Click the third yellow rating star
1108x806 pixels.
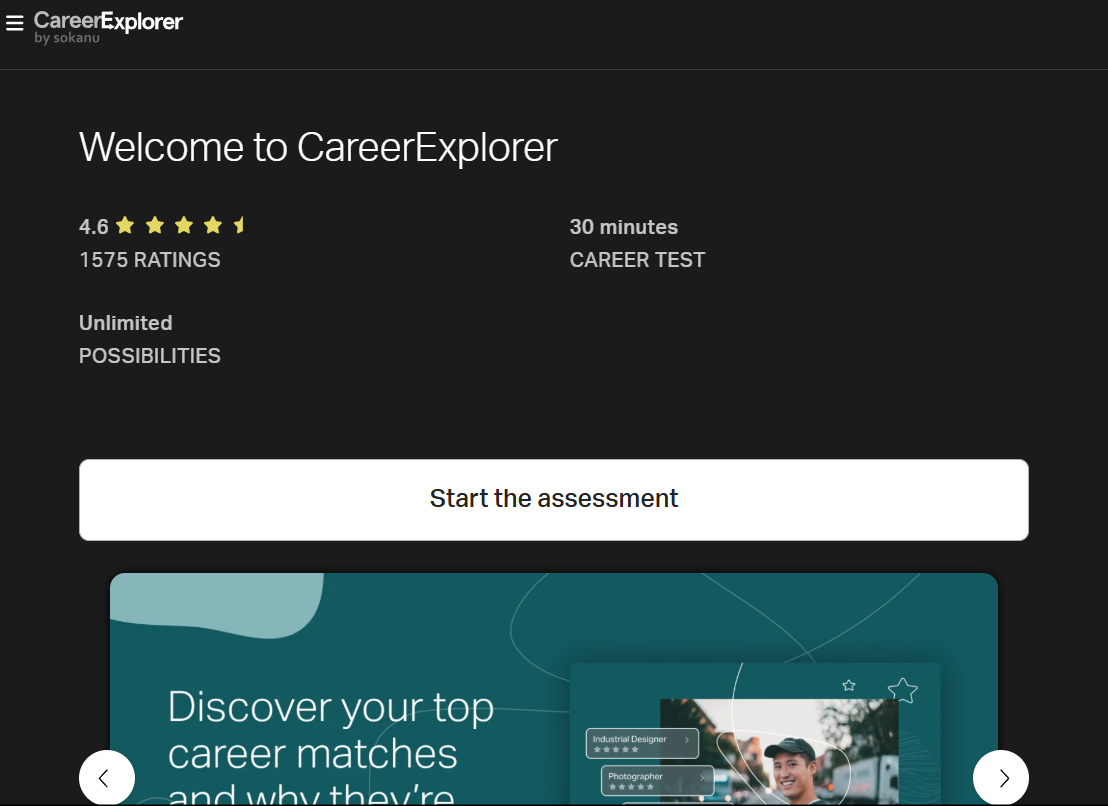[183, 225]
